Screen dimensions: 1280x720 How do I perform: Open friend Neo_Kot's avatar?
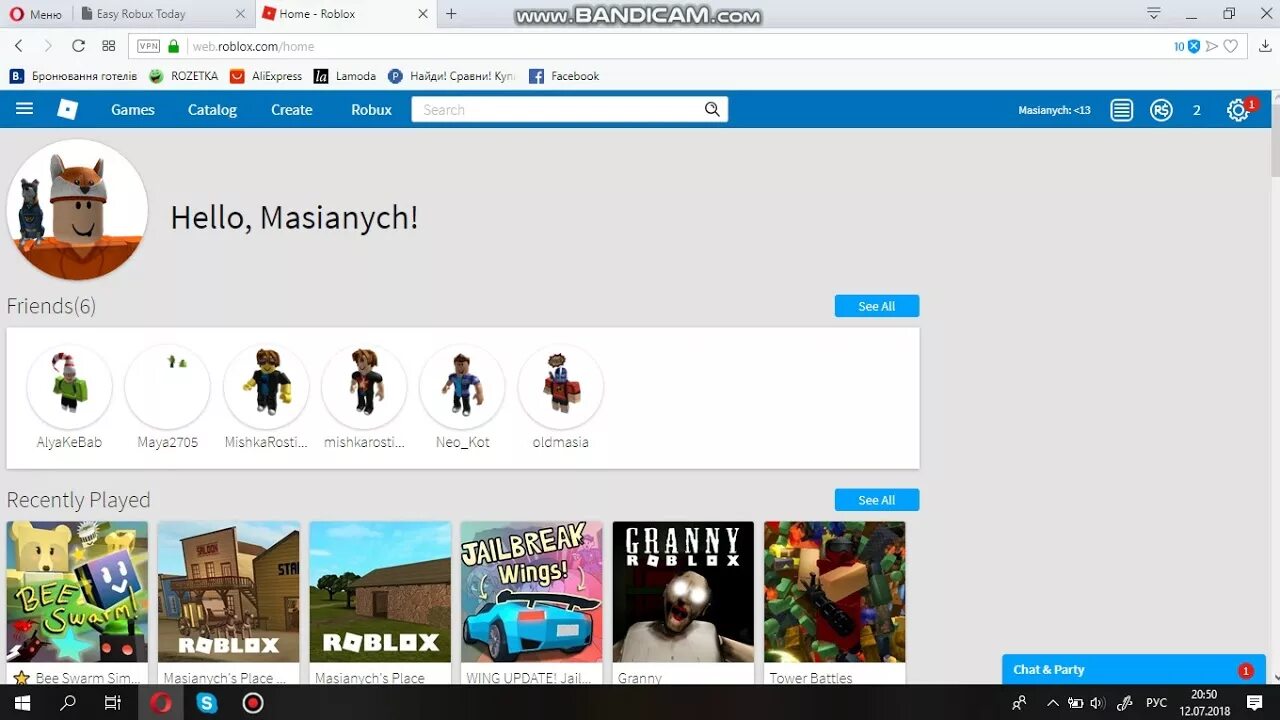[462, 387]
